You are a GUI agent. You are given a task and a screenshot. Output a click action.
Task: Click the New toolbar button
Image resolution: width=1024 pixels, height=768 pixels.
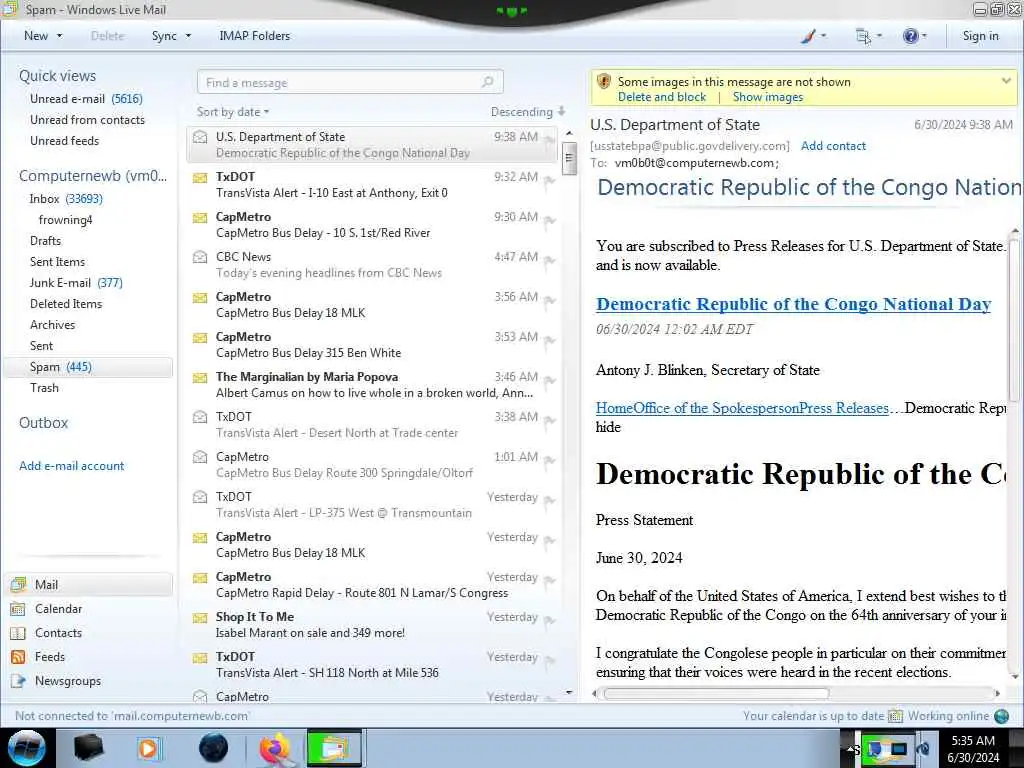pyautogui.click(x=36, y=36)
